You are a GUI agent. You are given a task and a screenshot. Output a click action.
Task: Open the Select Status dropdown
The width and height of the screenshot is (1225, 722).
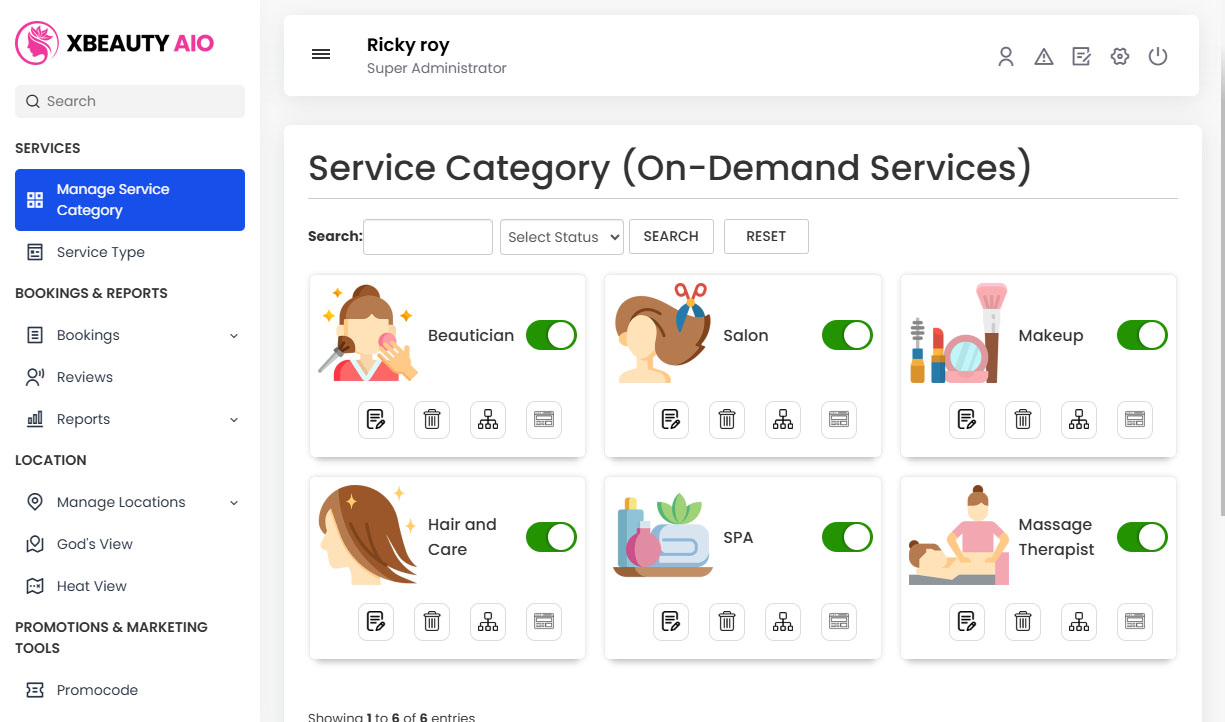[x=561, y=237]
